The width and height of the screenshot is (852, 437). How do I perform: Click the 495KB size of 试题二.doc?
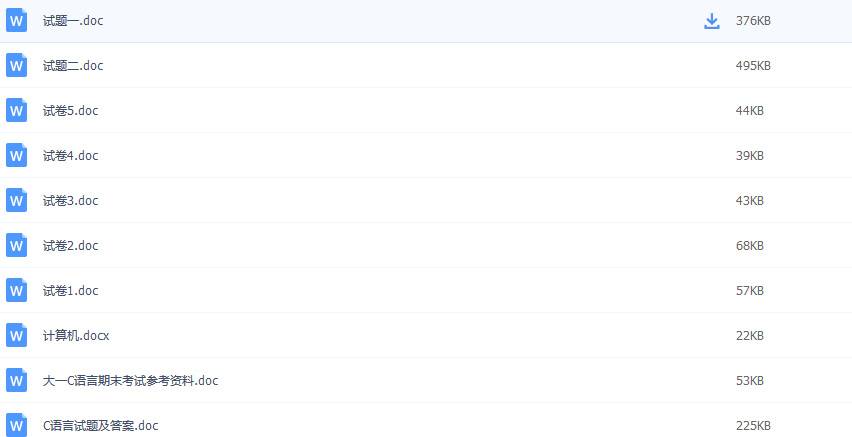(753, 66)
